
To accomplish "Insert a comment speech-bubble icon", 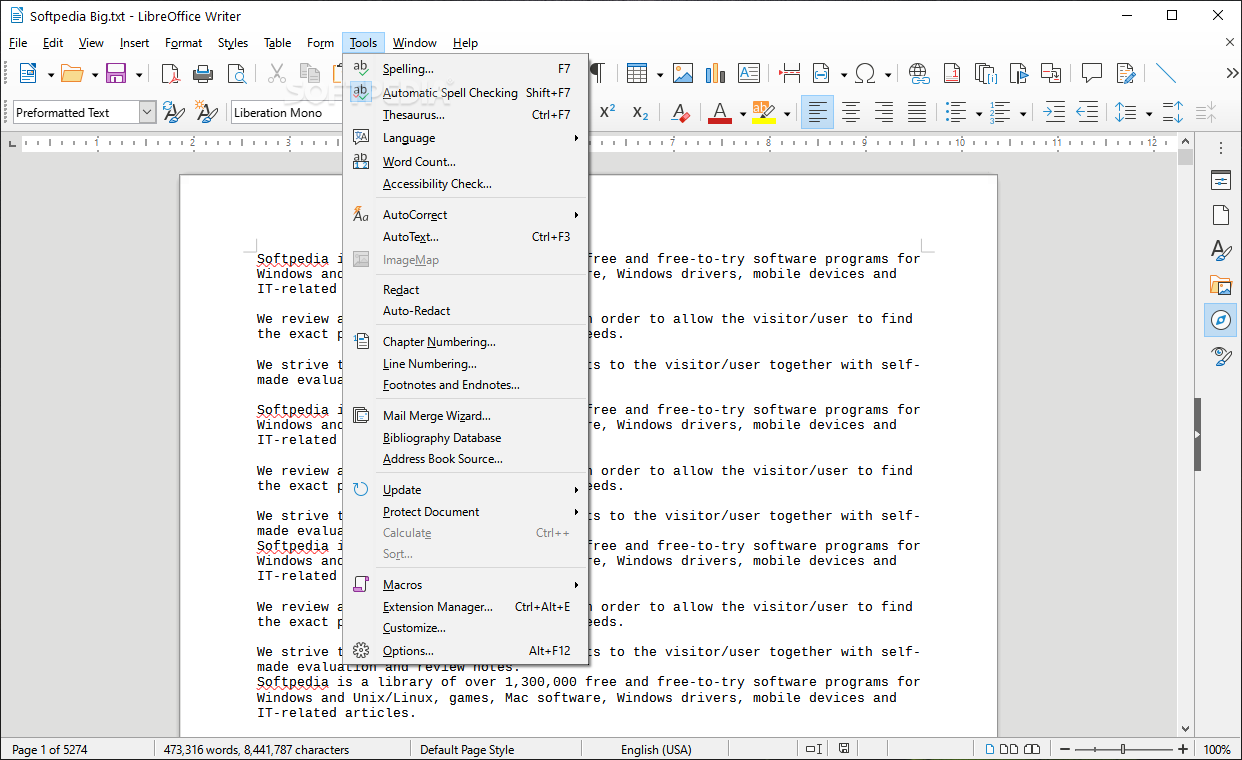I will click(1092, 73).
